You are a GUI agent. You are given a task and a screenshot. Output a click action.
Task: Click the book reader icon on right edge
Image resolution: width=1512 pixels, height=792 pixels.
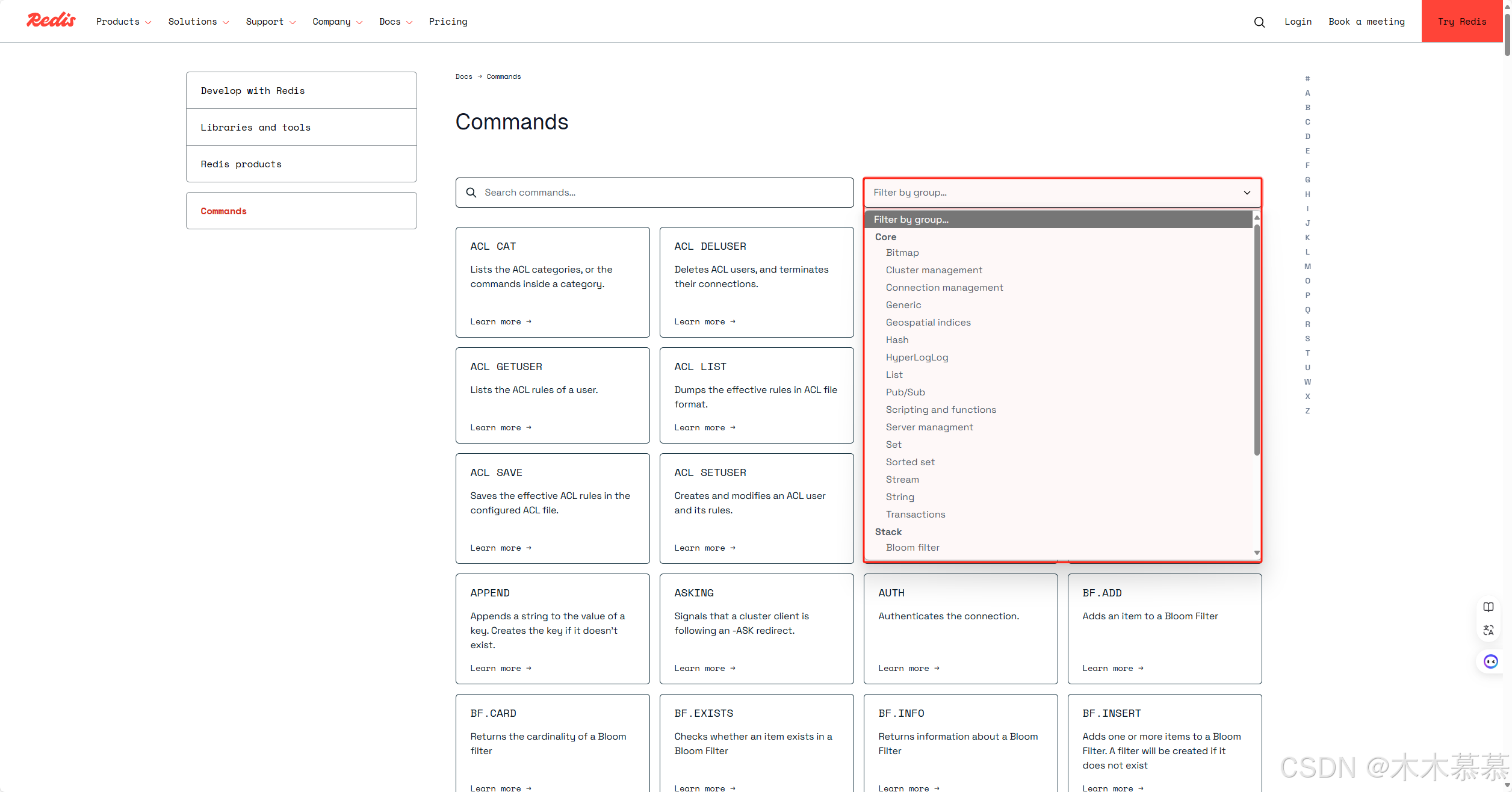click(x=1489, y=607)
